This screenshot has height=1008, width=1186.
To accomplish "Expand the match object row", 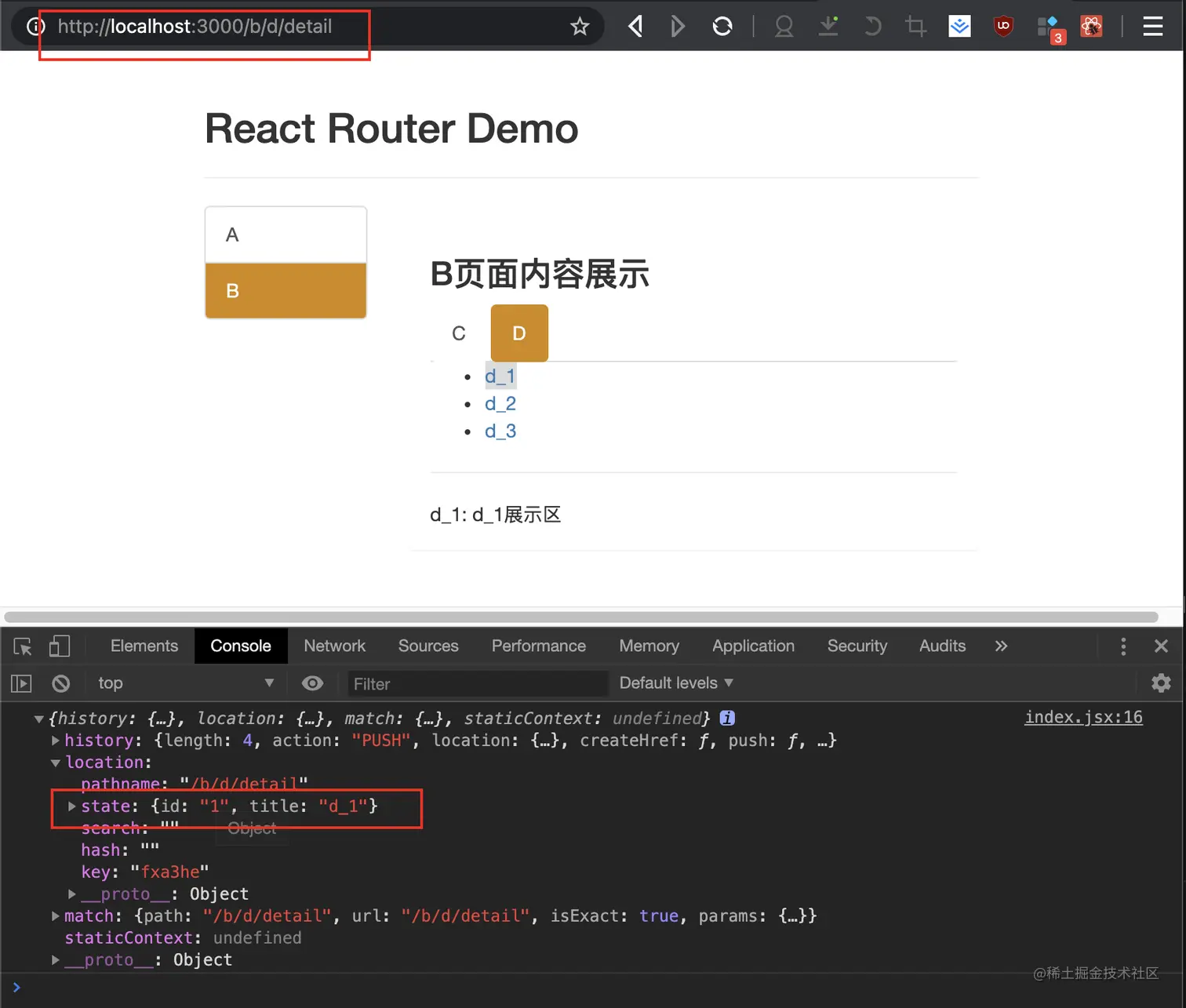I will coord(55,916).
